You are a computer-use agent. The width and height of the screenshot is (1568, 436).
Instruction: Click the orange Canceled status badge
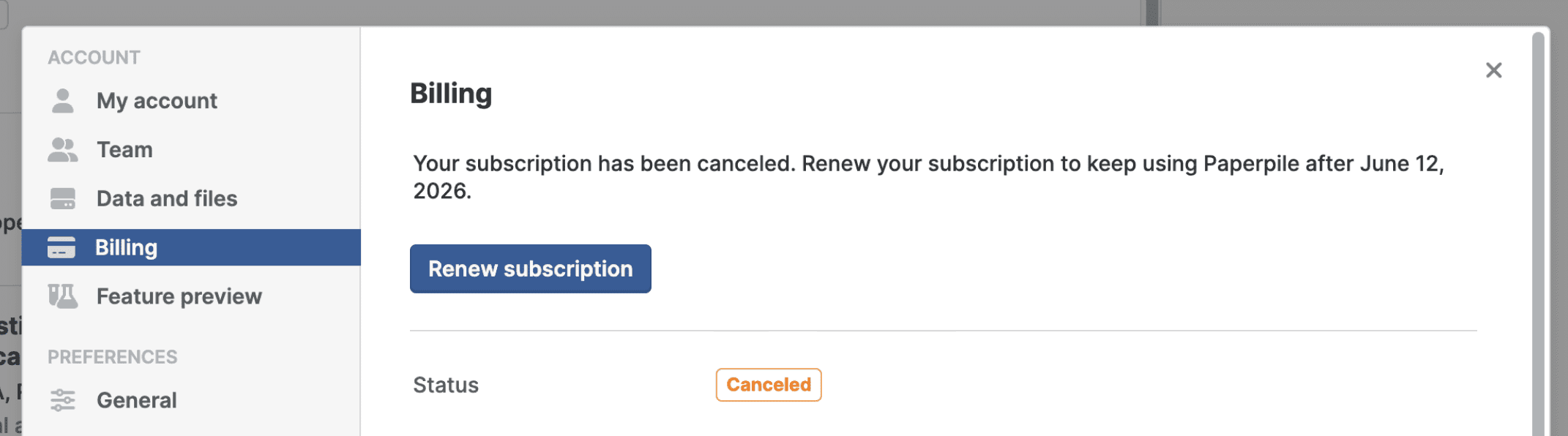point(768,385)
